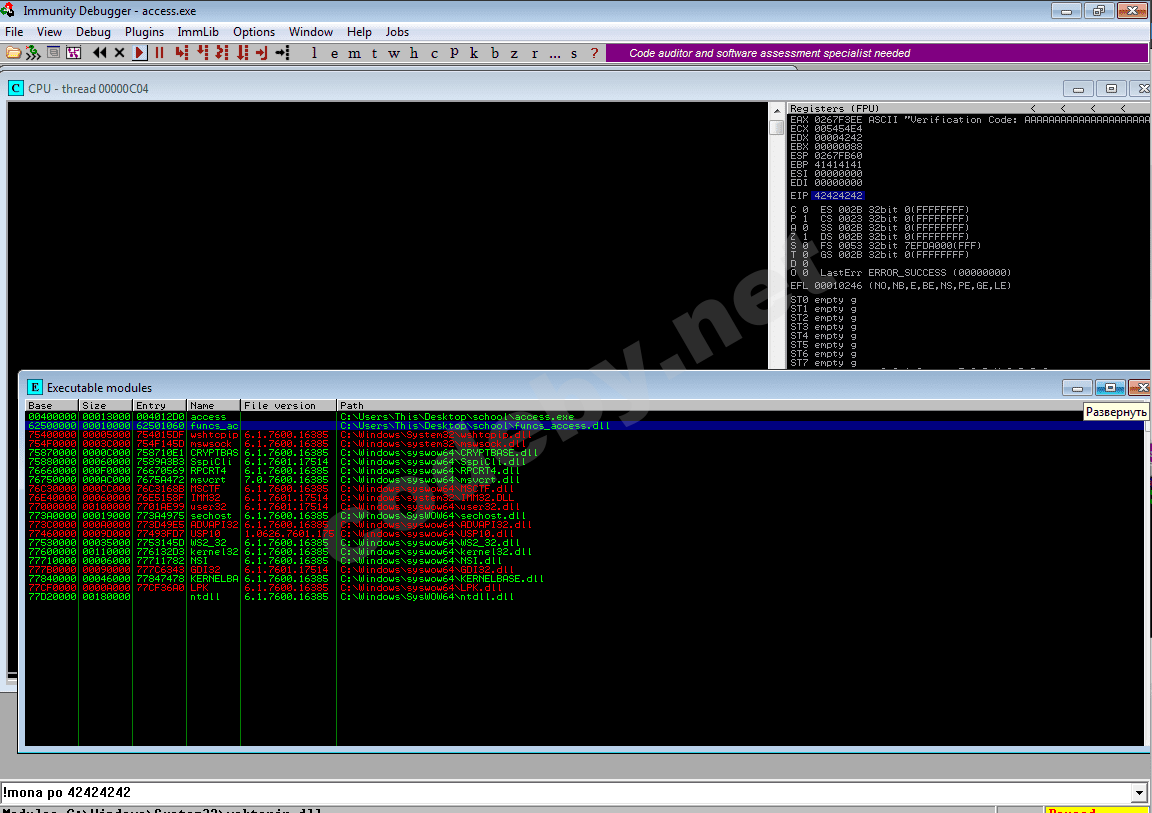Restart program with the rewind icon
The height and width of the screenshot is (813, 1152).
99,53
